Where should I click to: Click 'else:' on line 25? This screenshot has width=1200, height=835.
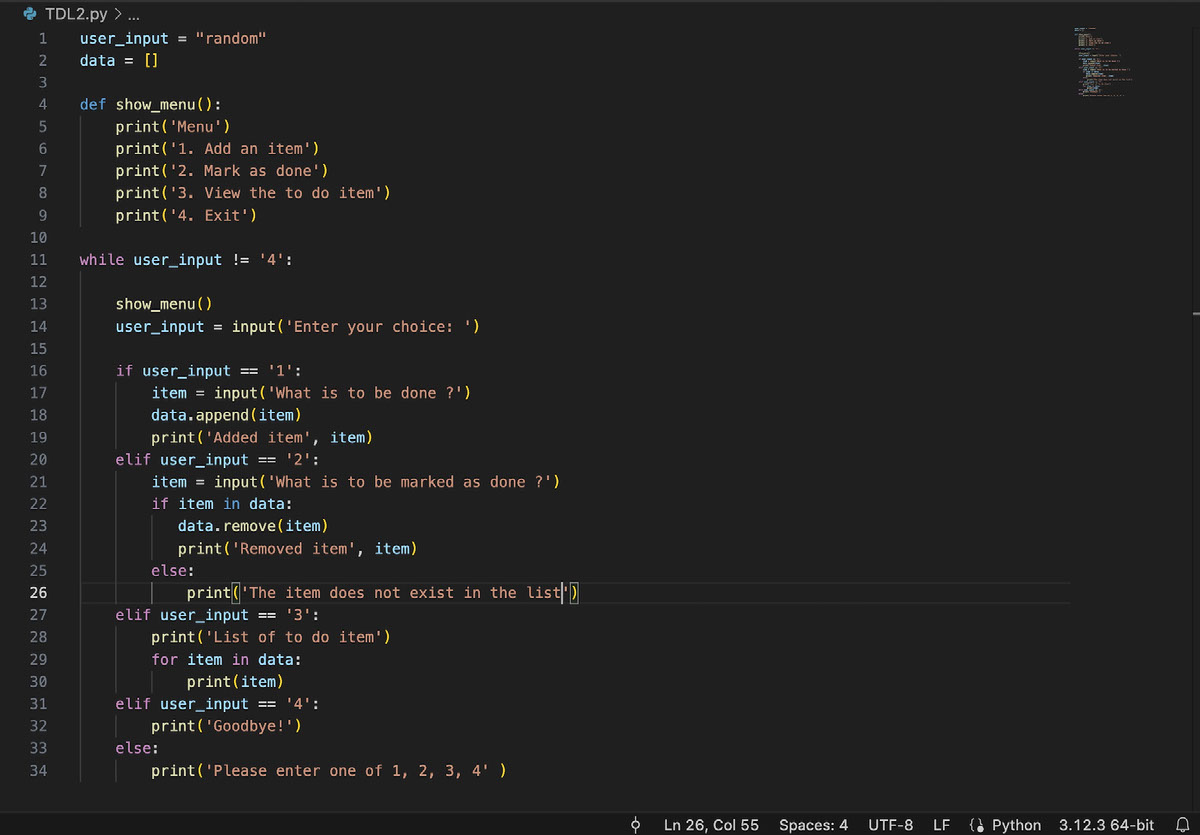(171, 571)
